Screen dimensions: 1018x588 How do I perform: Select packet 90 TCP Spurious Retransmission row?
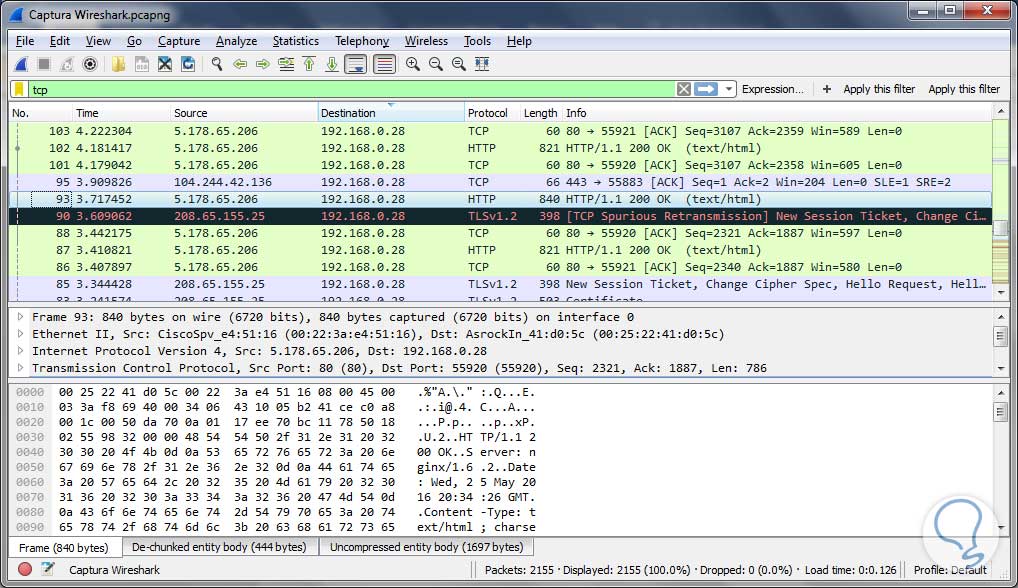click(500, 216)
